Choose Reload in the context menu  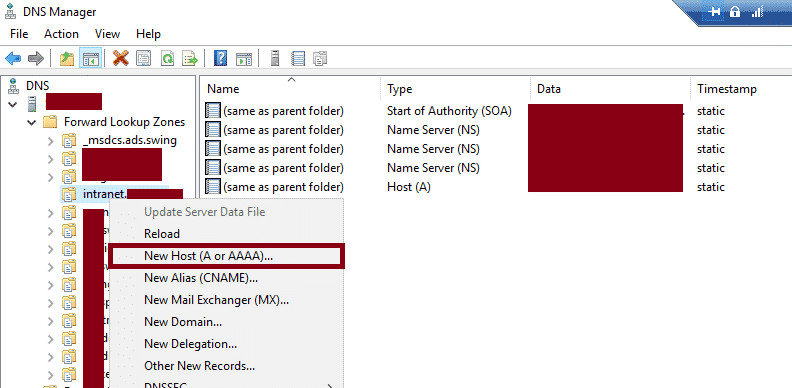coord(162,234)
